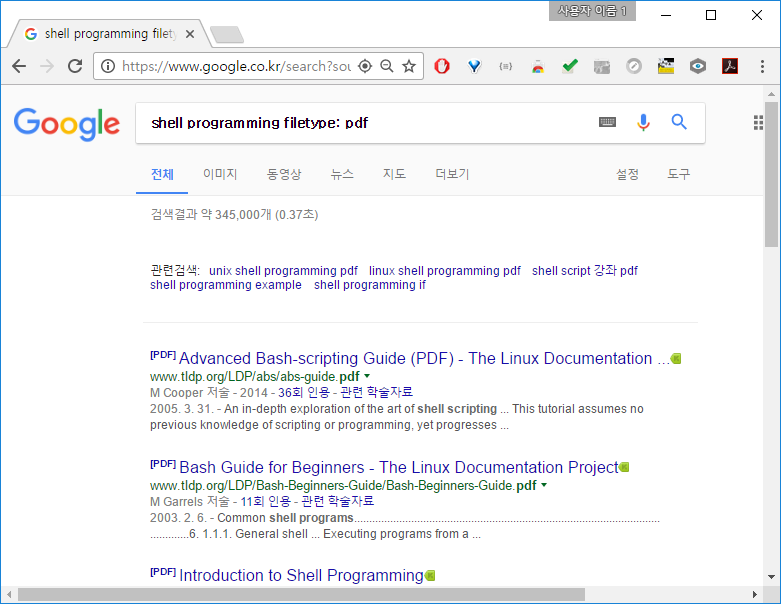
Task: Click the horizontal scrollbar left arrow
Action: tap(9, 595)
